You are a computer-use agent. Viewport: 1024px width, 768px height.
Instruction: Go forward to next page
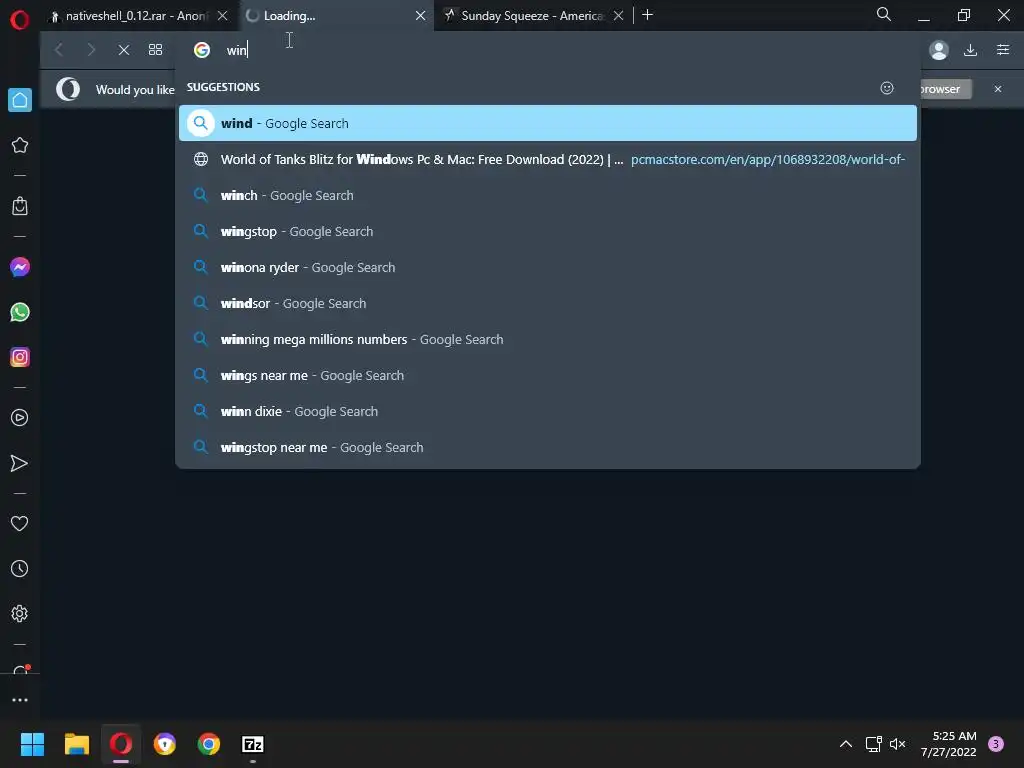click(x=91, y=50)
